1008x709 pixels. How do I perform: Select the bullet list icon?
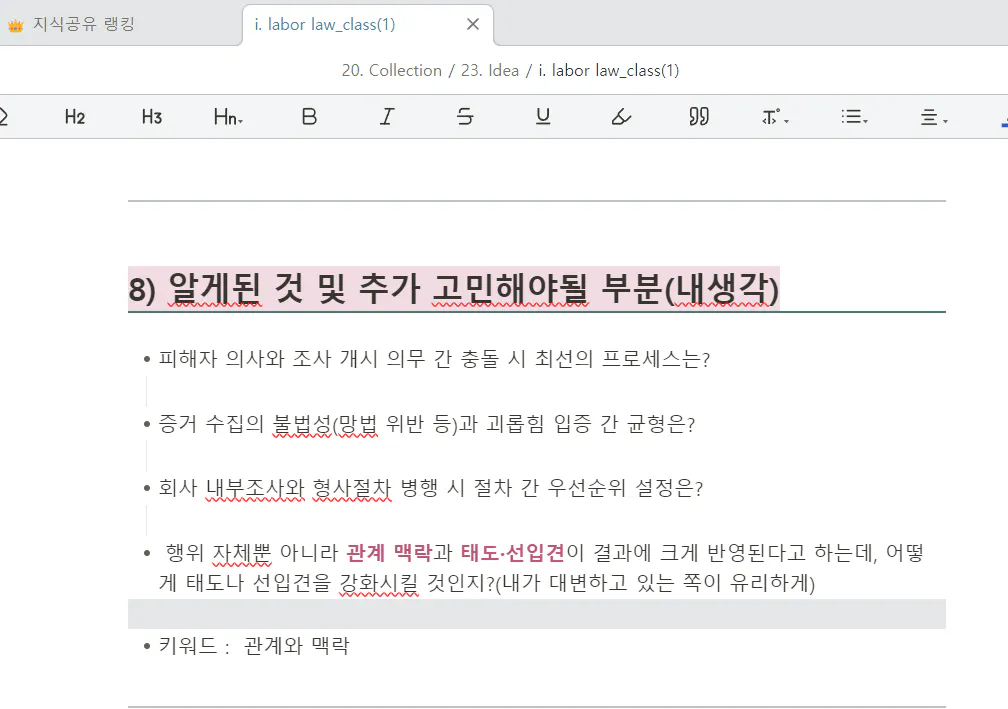pos(853,116)
